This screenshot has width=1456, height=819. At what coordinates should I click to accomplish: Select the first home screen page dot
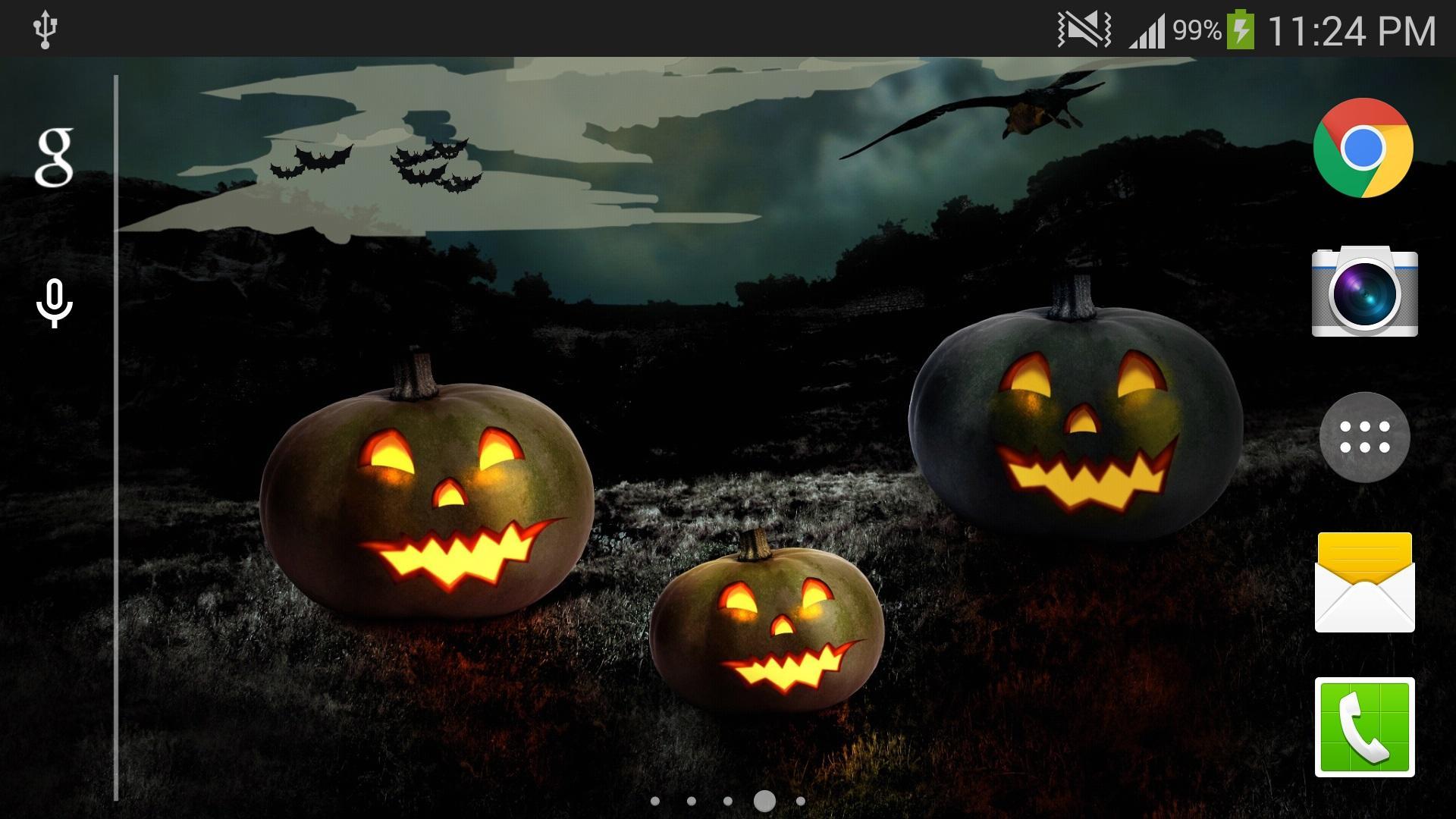pos(654,801)
